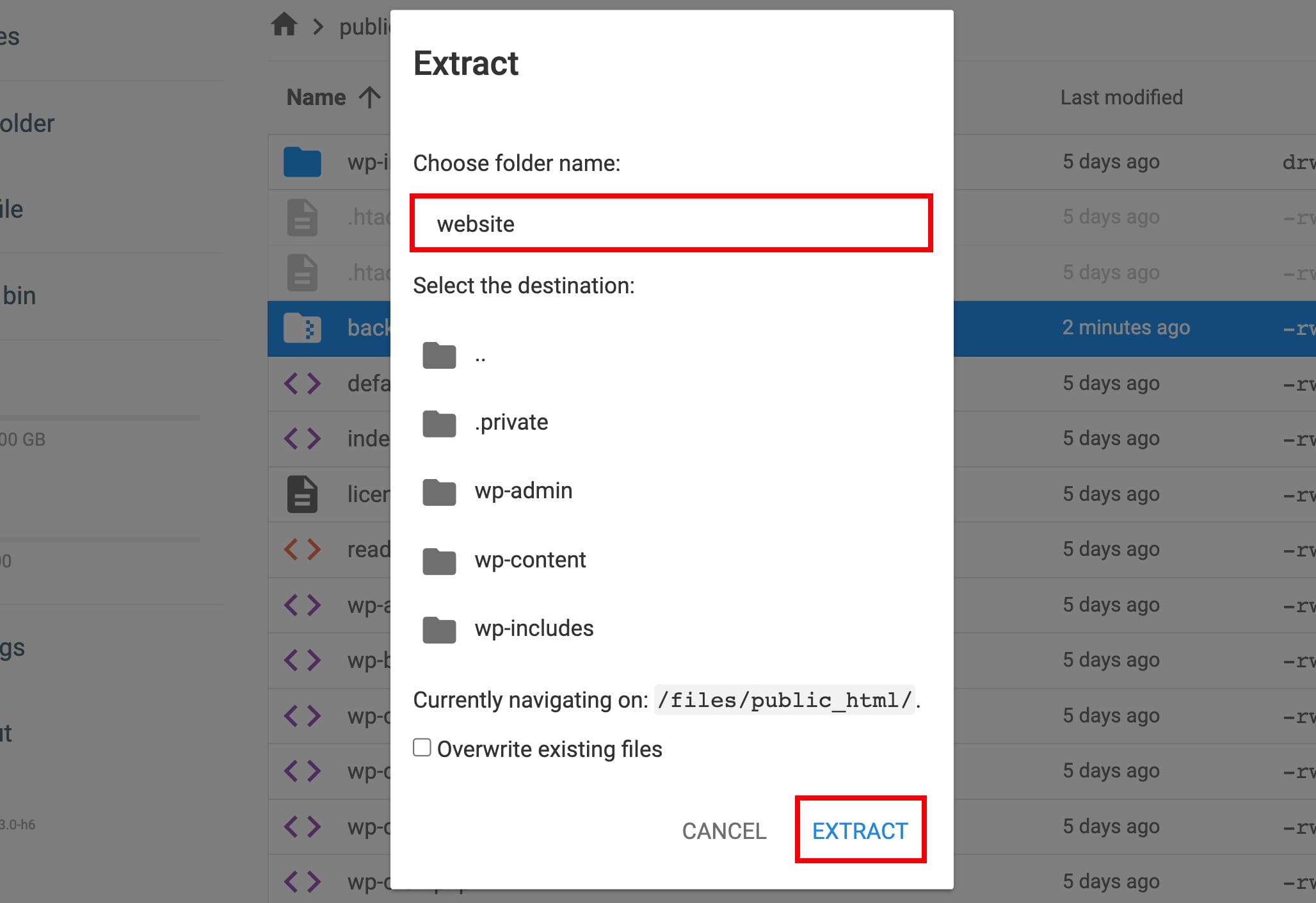Click the purple code icon next to the index file
Viewport: 1316px width, 903px height.
[302, 438]
